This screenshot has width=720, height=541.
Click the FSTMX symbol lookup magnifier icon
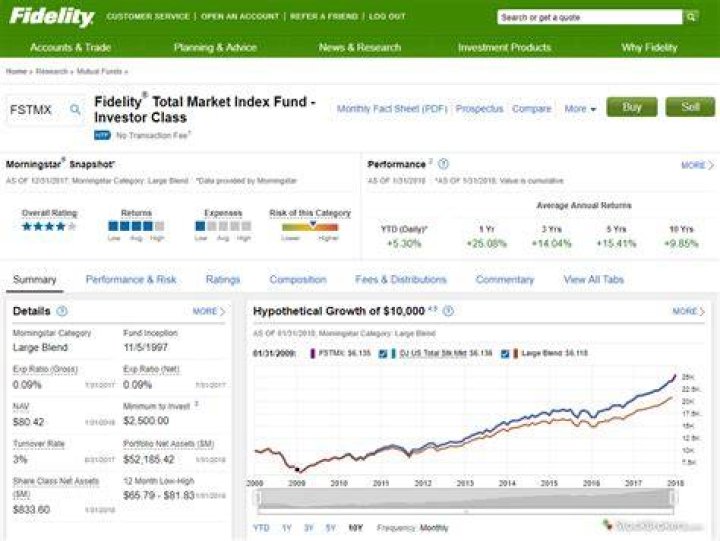pos(75,109)
